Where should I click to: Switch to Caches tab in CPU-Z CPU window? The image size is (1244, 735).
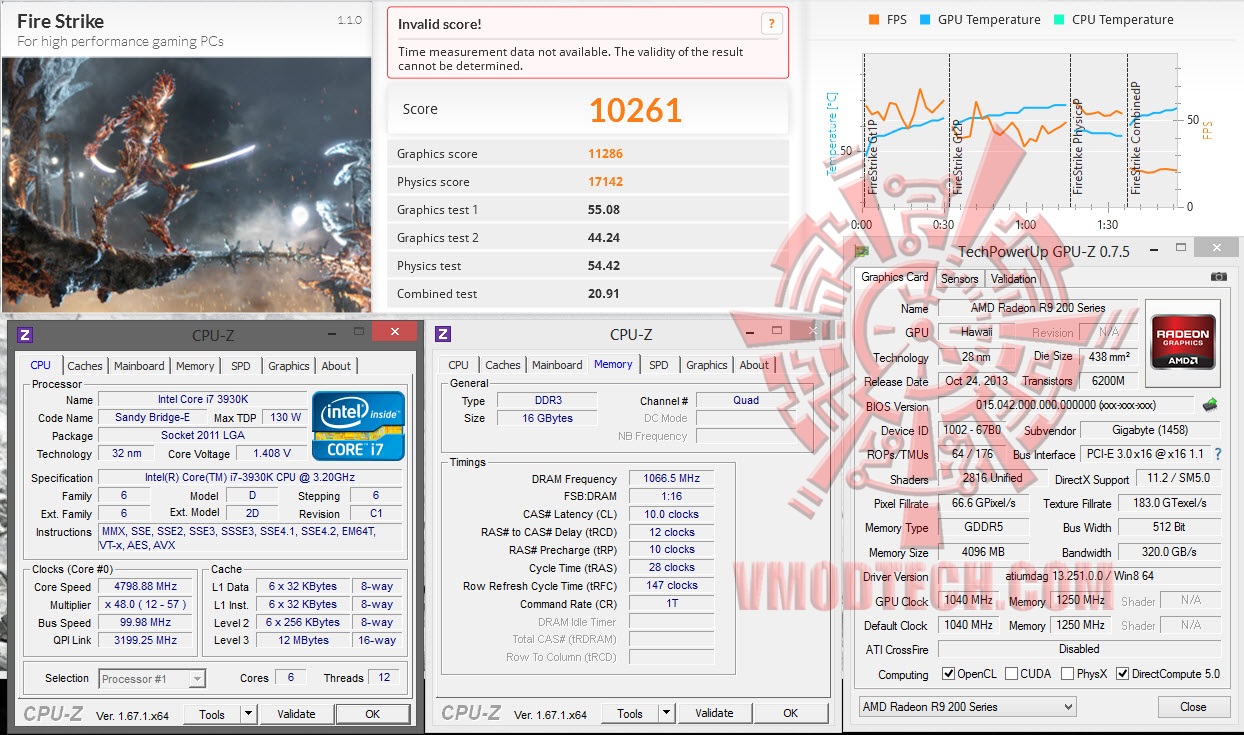point(84,366)
